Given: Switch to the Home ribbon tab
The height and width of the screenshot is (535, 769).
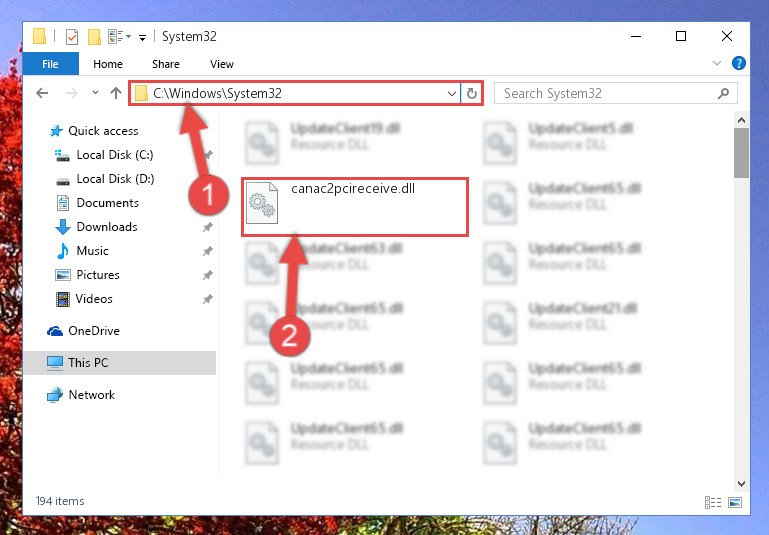Looking at the screenshot, I should 108,64.
